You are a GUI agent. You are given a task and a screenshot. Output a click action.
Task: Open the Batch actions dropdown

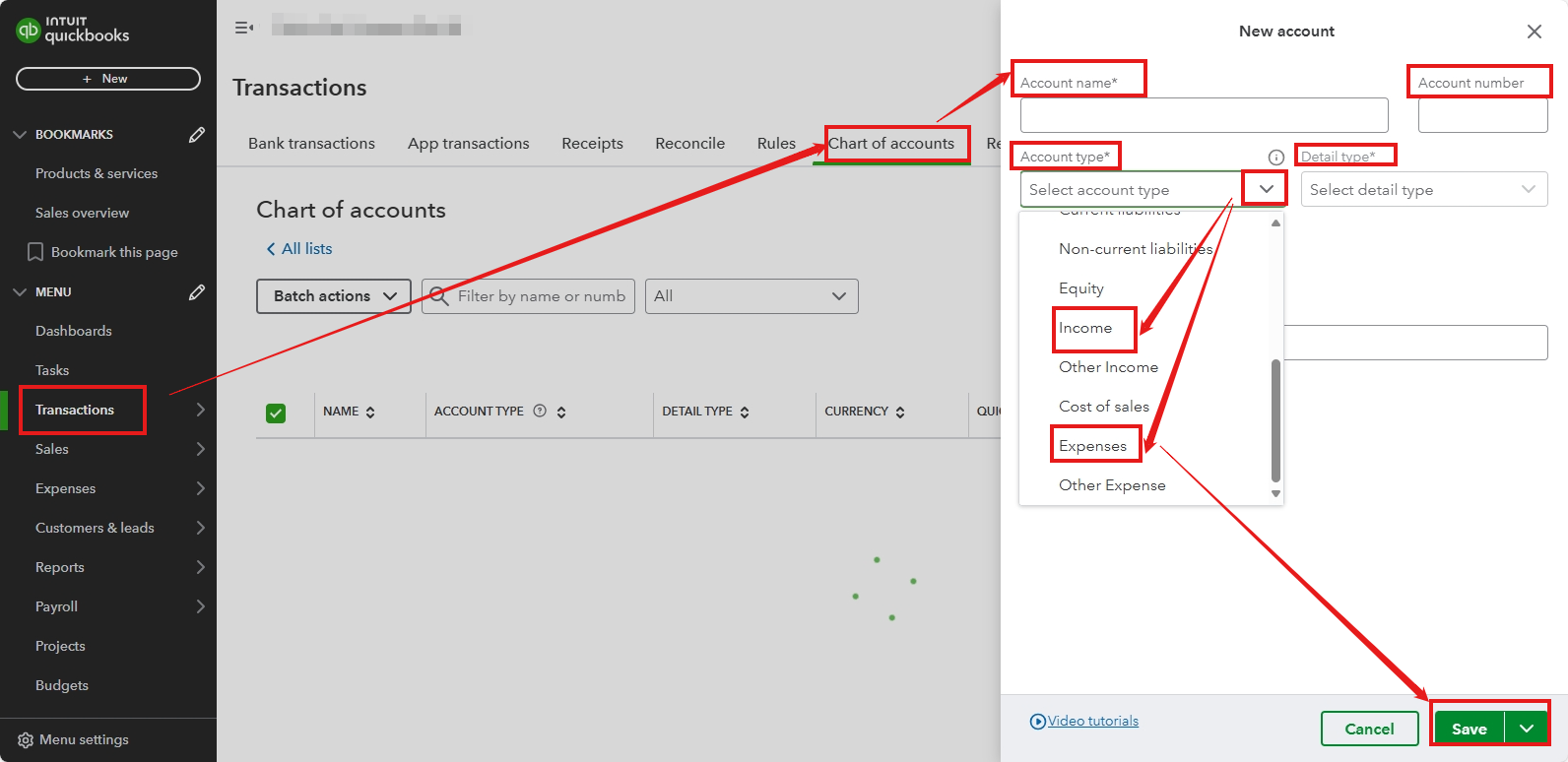[x=334, y=296]
